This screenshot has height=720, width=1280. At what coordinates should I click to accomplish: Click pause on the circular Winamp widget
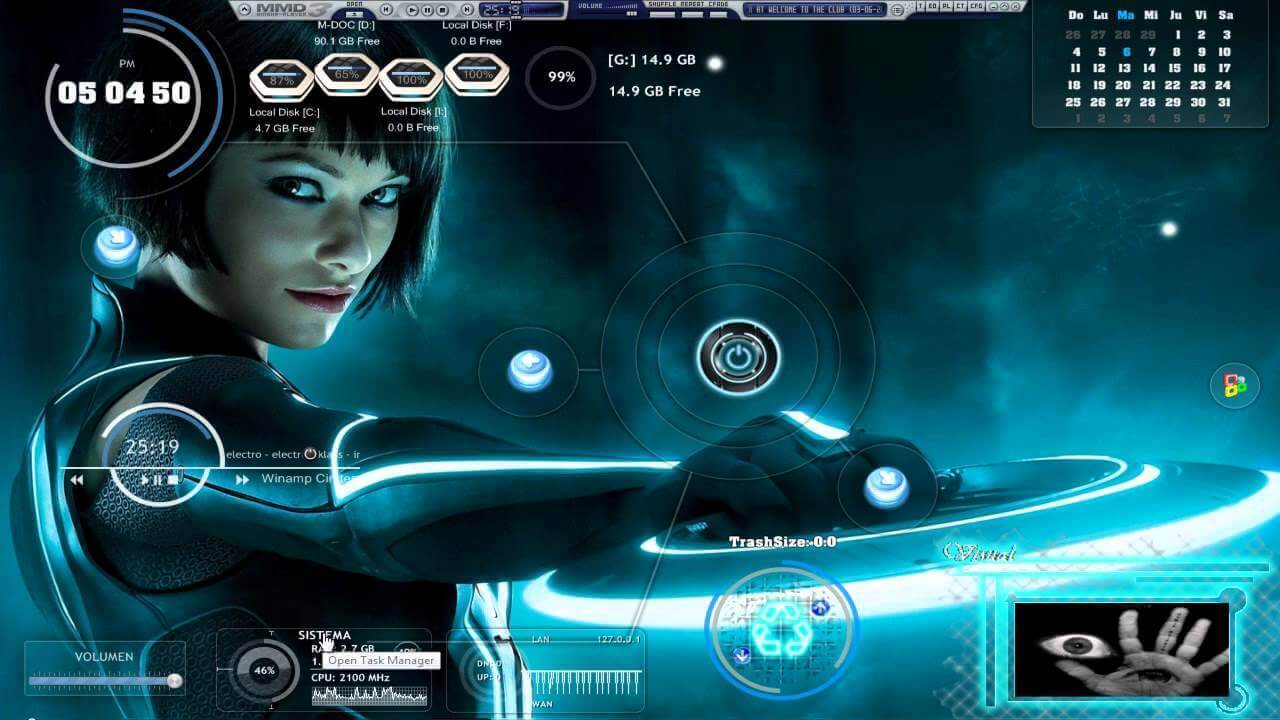pos(158,480)
